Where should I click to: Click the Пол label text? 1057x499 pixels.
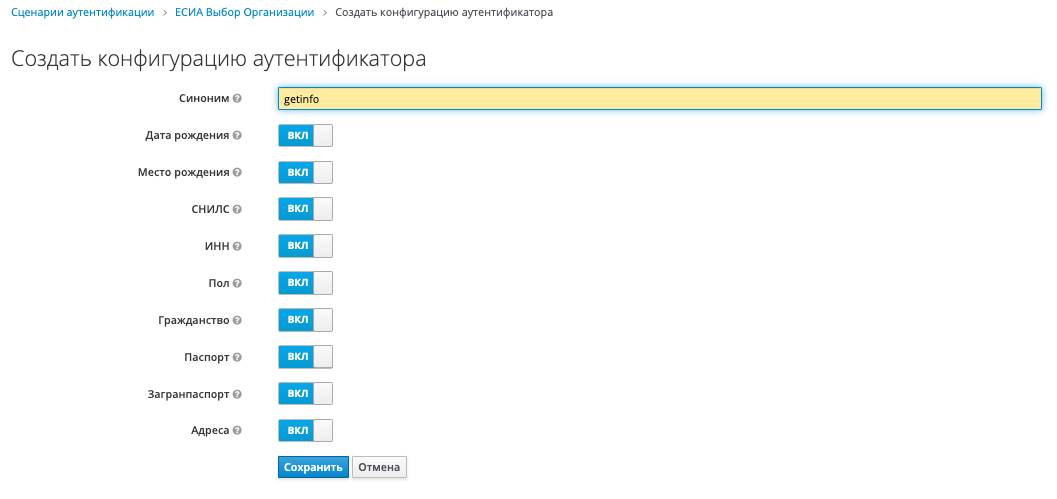(x=219, y=284)
